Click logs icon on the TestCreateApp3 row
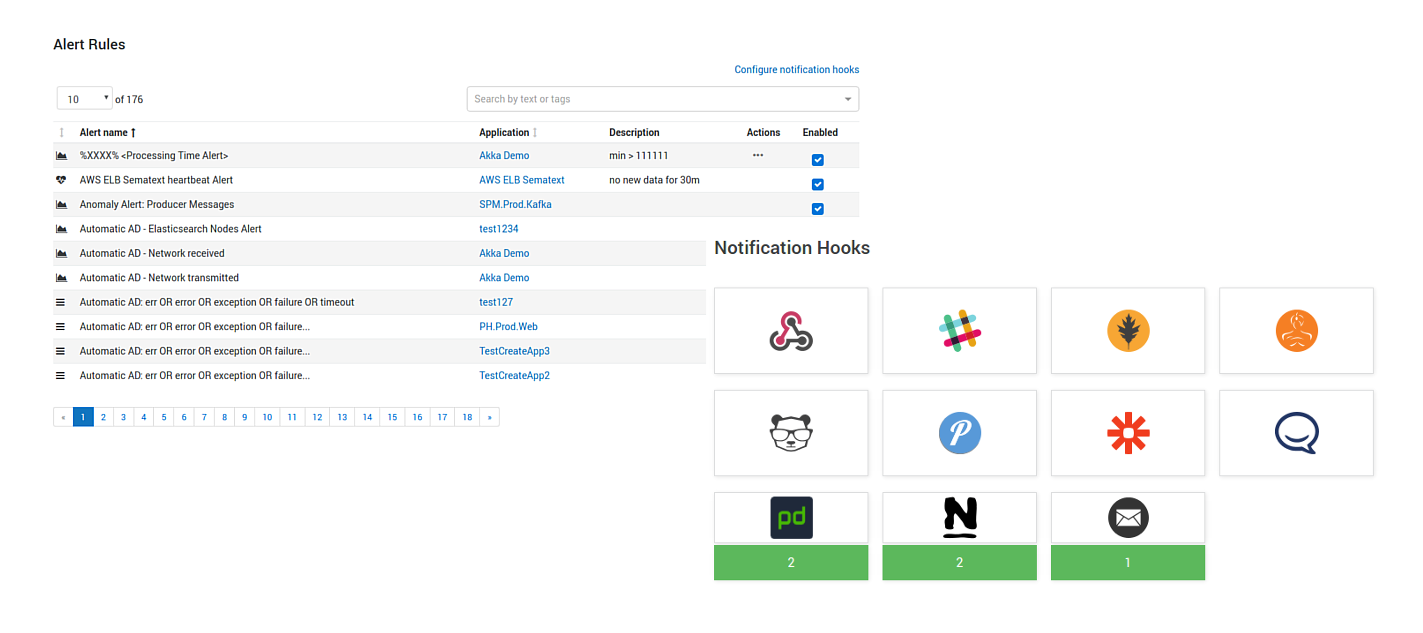This screenshot has height=633, width=1423. point(60,351)
